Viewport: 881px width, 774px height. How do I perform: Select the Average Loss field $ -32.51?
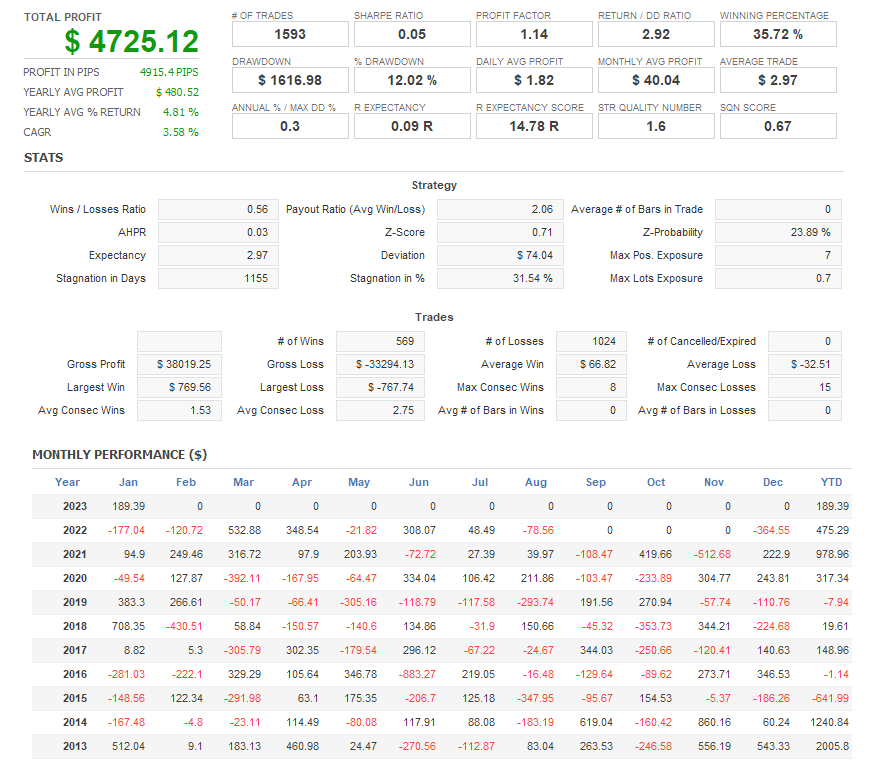[x=805, y=365]
